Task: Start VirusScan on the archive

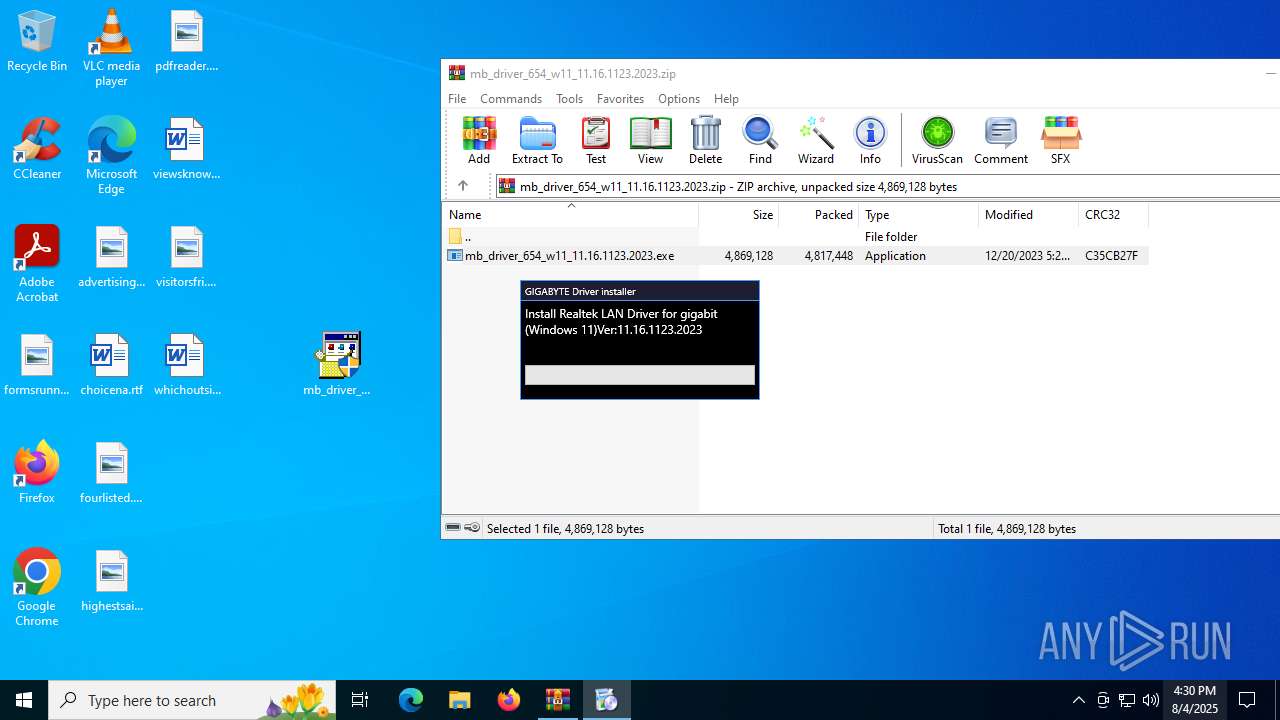Action: click(937, 140)
